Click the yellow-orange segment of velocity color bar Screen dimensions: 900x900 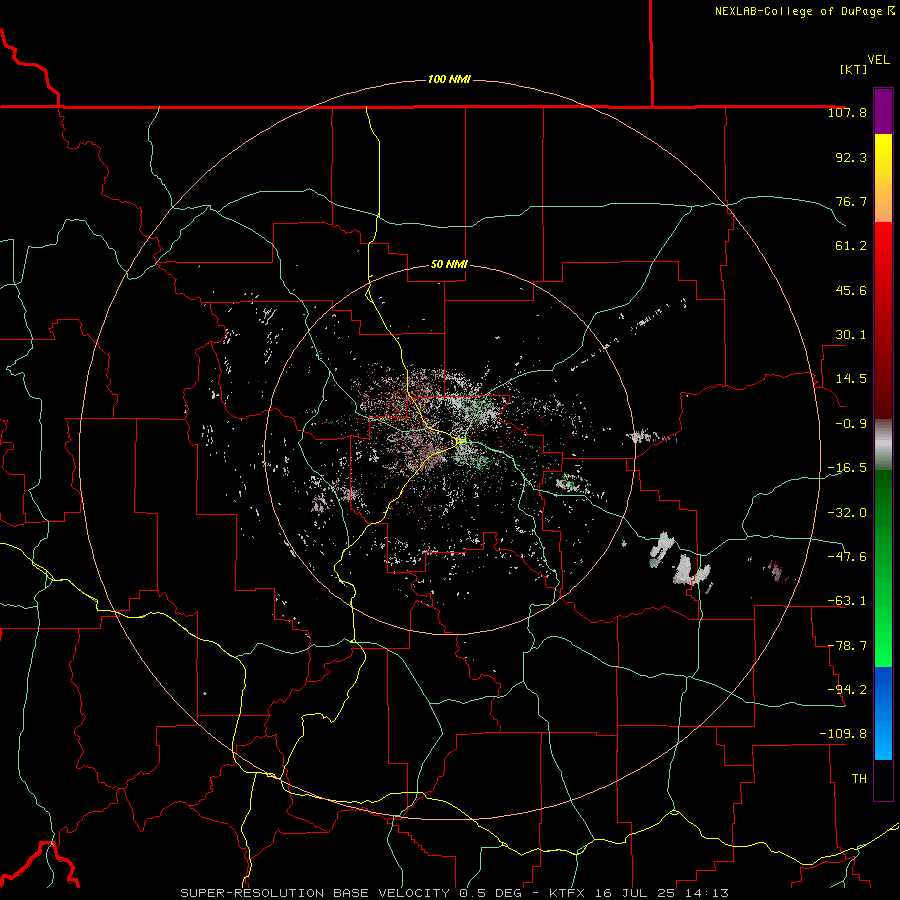click(883, 178)
